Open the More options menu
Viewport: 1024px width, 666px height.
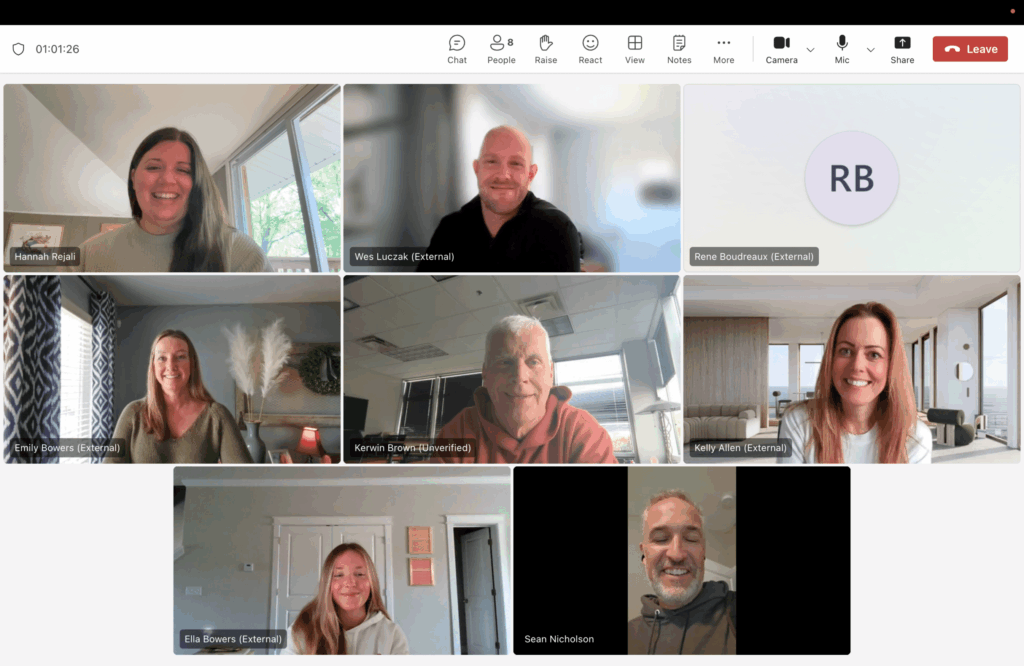[724, 49]
